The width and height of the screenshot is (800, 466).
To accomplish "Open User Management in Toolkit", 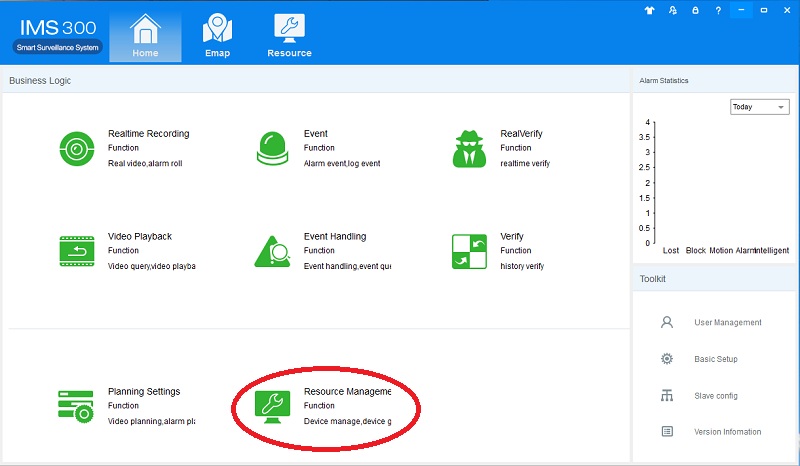I will pyautogui.click(x=727, y=323).
